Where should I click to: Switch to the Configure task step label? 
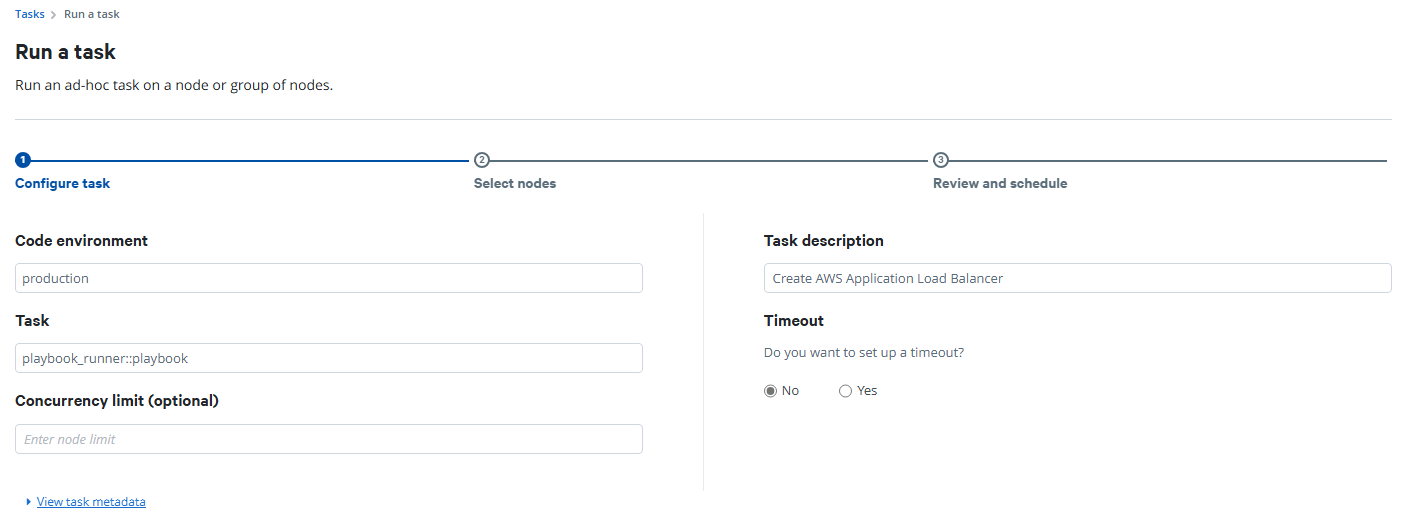pyautogui.click(x=62, y=184)
